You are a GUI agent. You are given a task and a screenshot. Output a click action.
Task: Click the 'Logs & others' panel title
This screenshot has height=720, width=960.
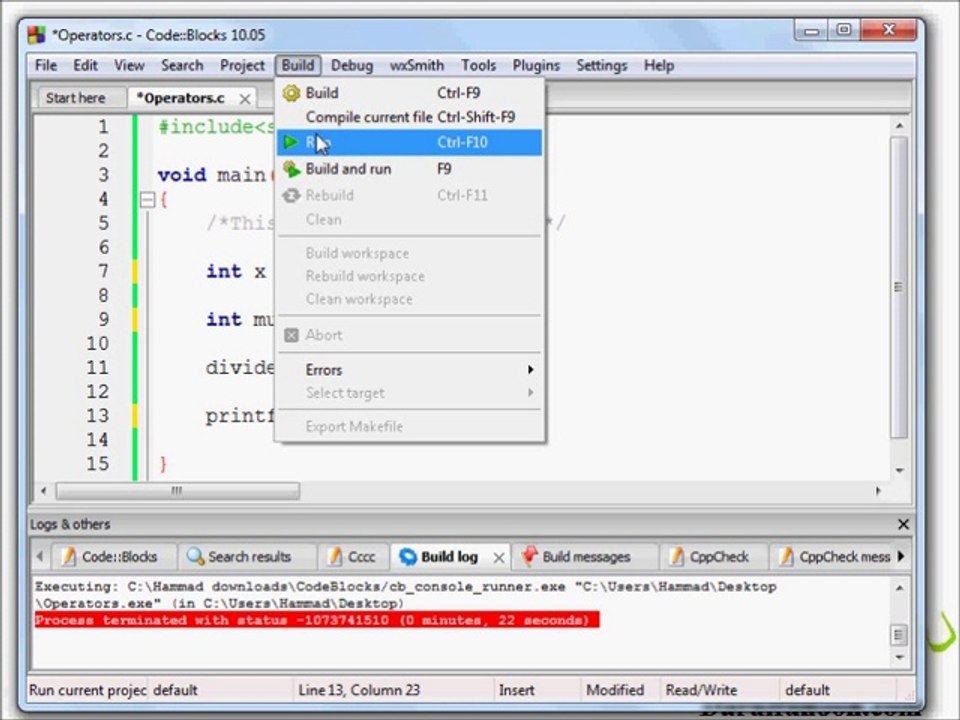[x=70, y=524]
